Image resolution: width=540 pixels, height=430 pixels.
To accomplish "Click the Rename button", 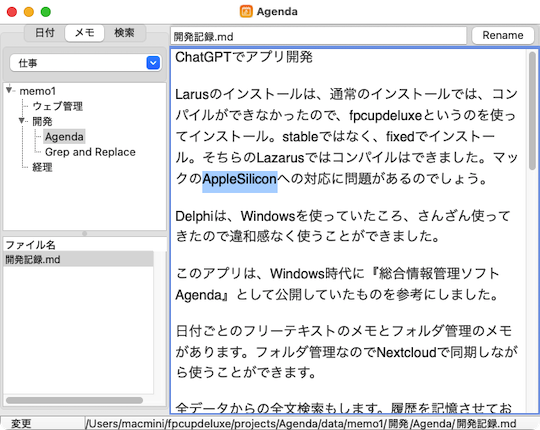I will (502, 35).
